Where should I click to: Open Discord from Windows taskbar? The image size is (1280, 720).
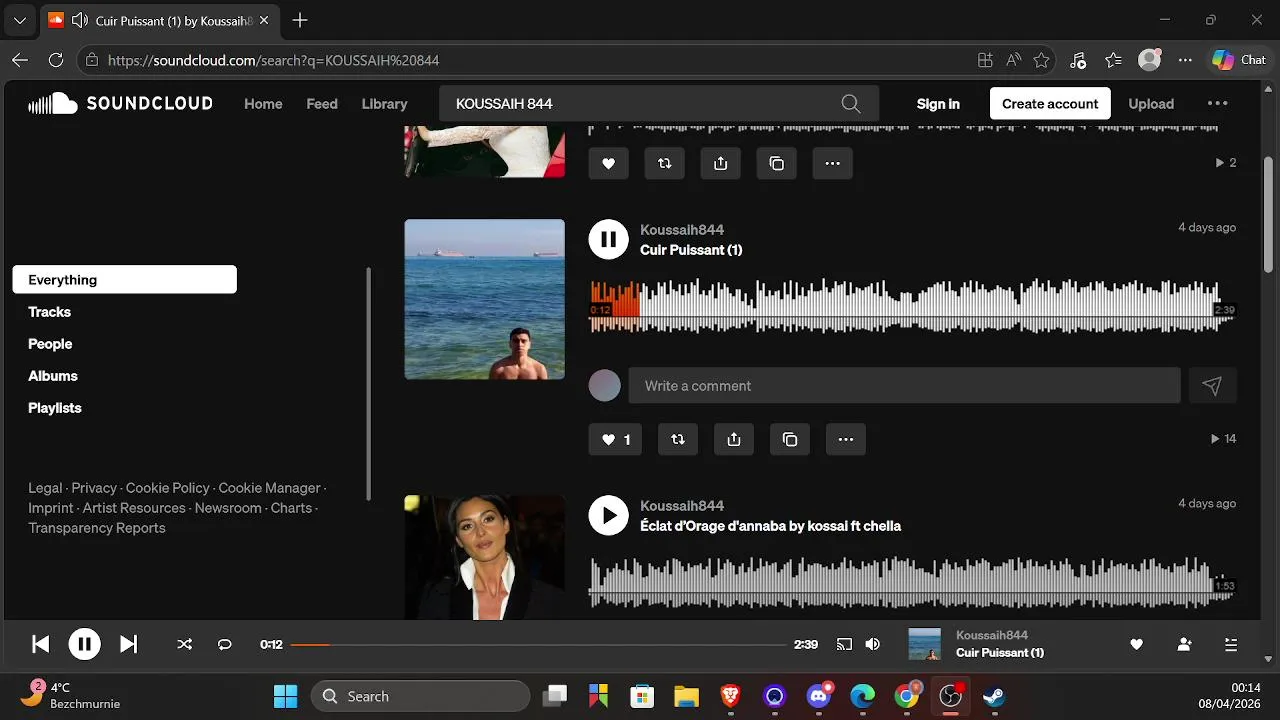819,696
